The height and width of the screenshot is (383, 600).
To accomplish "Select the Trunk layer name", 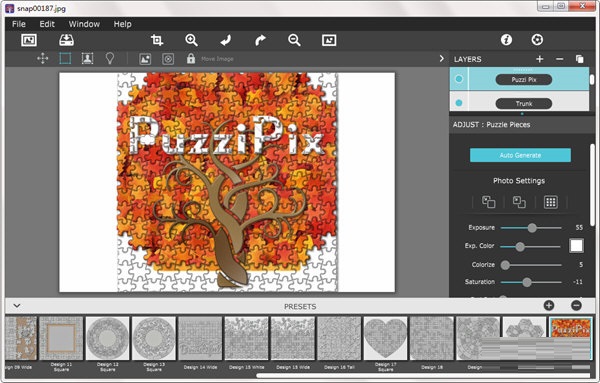I will (524, 104).
